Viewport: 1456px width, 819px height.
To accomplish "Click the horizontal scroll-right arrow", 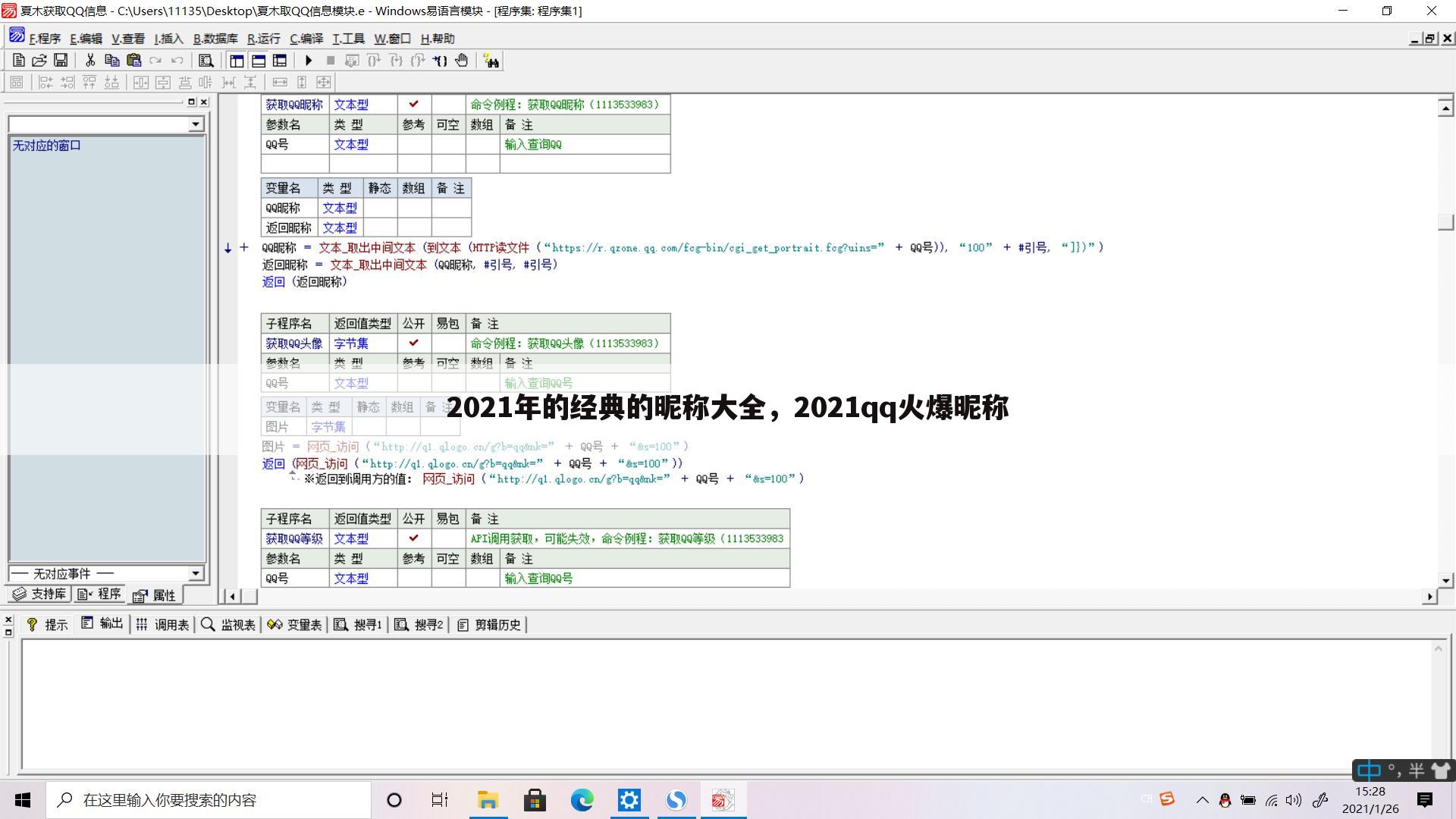I will (x=1429, y=597).
